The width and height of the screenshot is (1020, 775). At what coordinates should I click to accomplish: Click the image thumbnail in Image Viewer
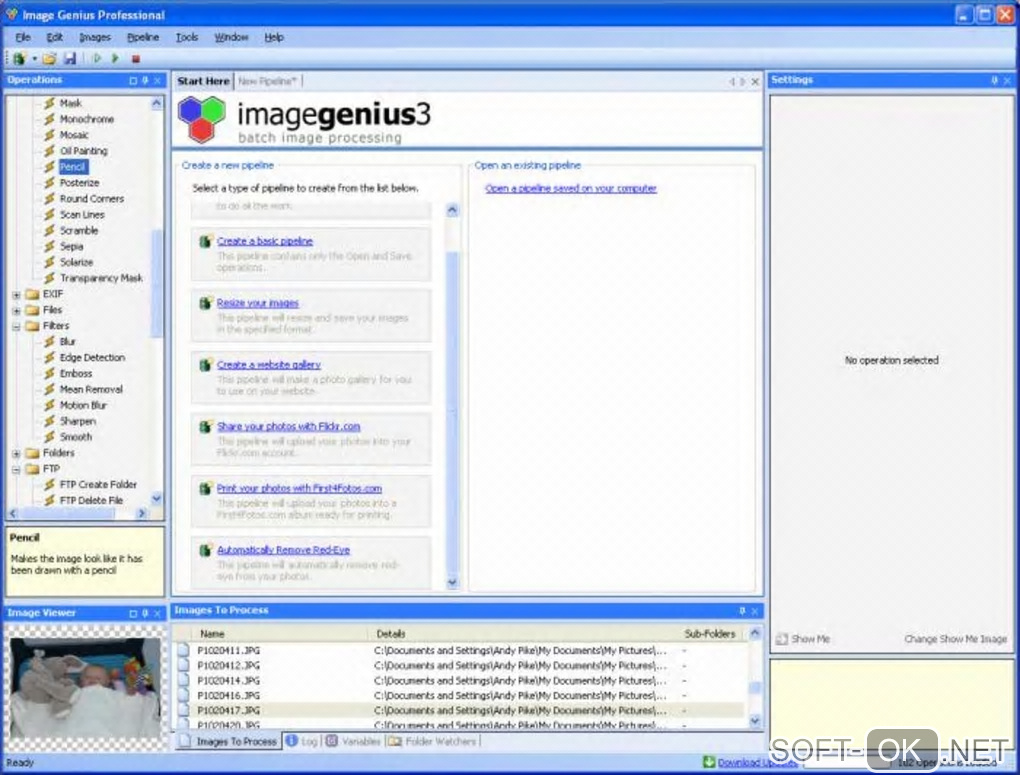click(x=83, y=687)
